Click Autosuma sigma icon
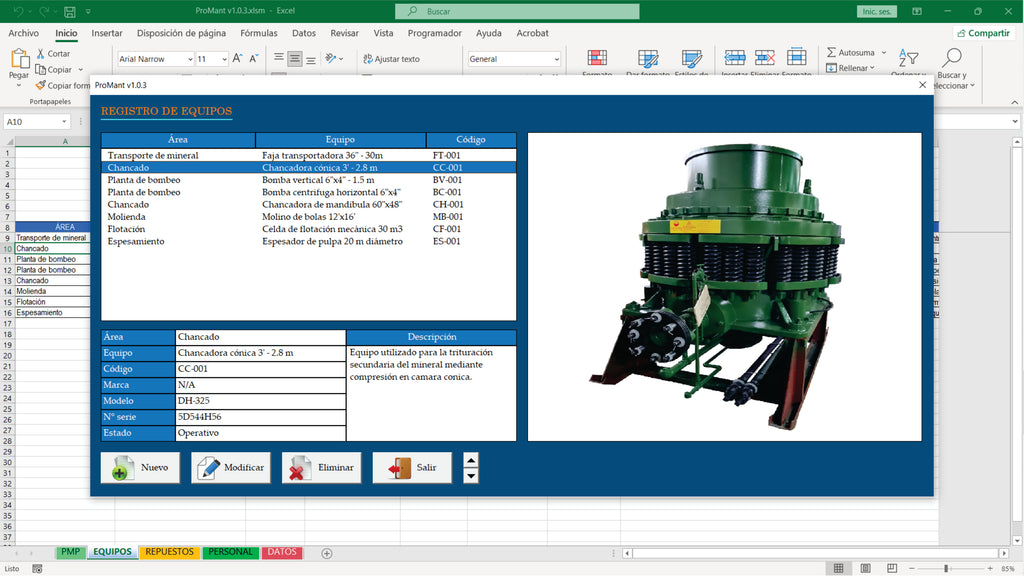Image resolution: width=1024 pixels, height=576 pixels. (x=831, y=52)
